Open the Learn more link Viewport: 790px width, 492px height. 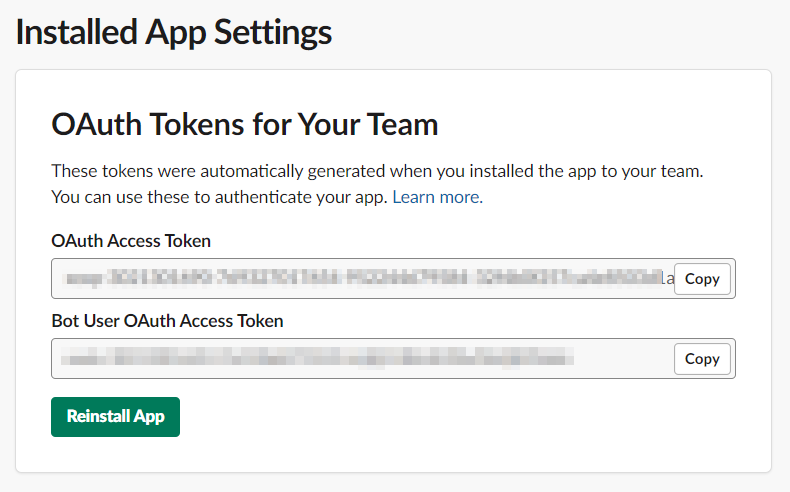(436, 197)
